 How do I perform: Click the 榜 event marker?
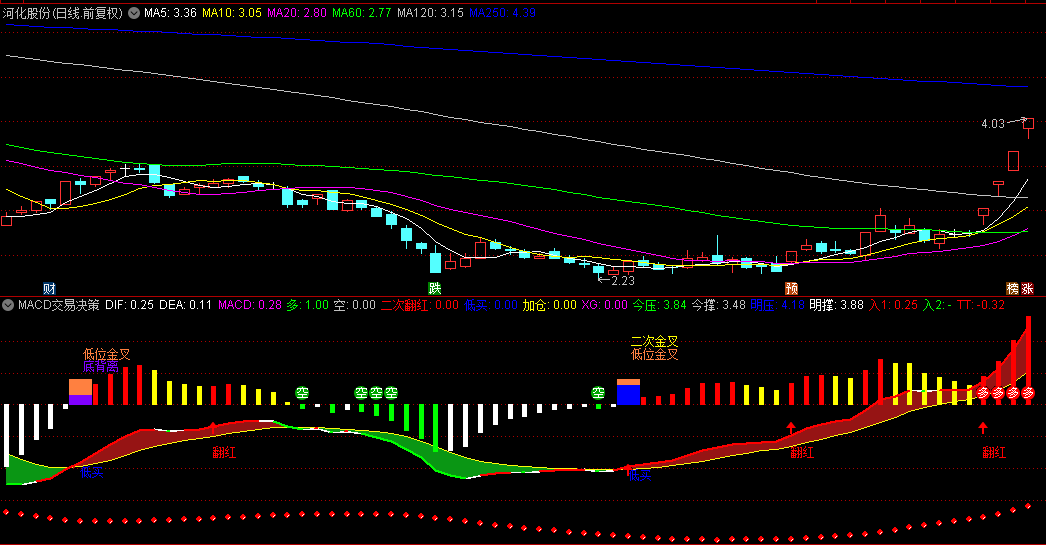pyautogui.click(x=1013, y=288)
